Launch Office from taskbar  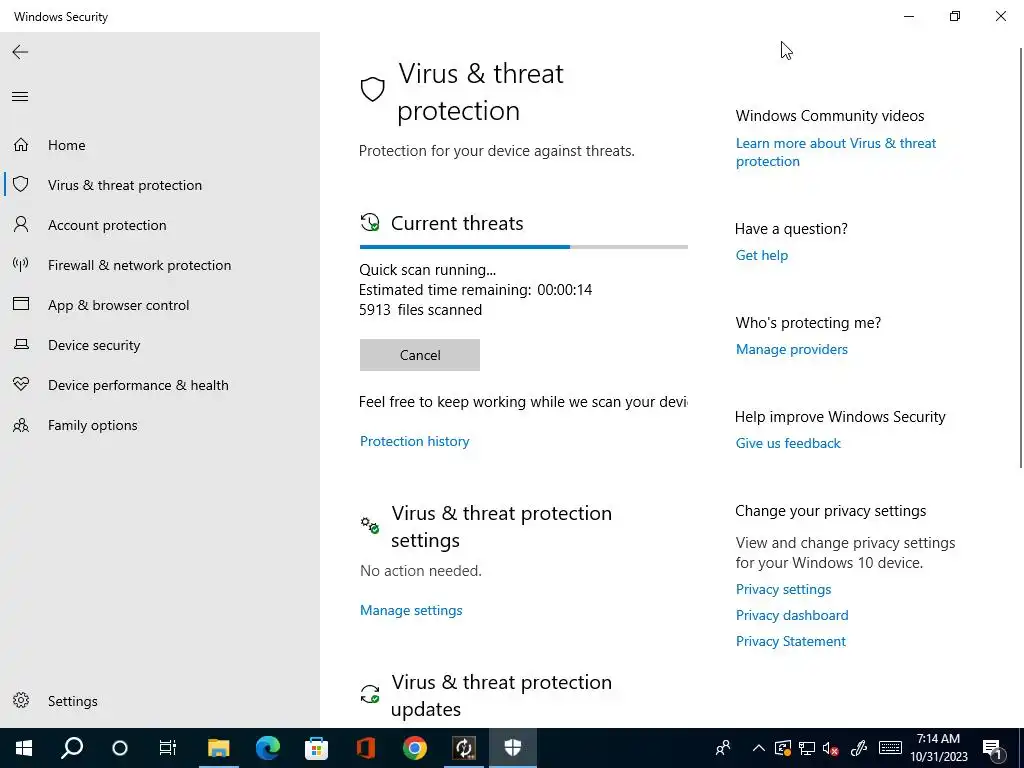pyautogui.click(x=366, y=748)
